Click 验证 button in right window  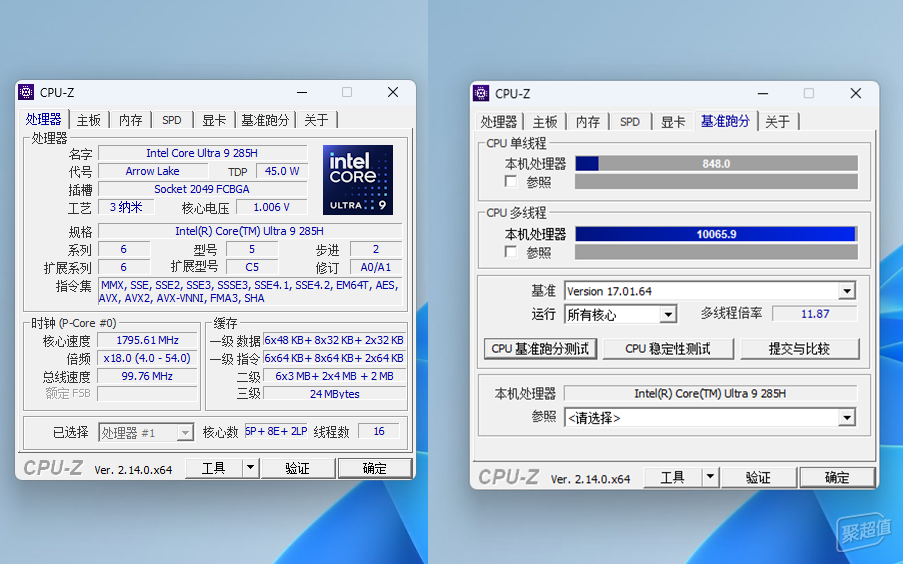click(758, 477)
